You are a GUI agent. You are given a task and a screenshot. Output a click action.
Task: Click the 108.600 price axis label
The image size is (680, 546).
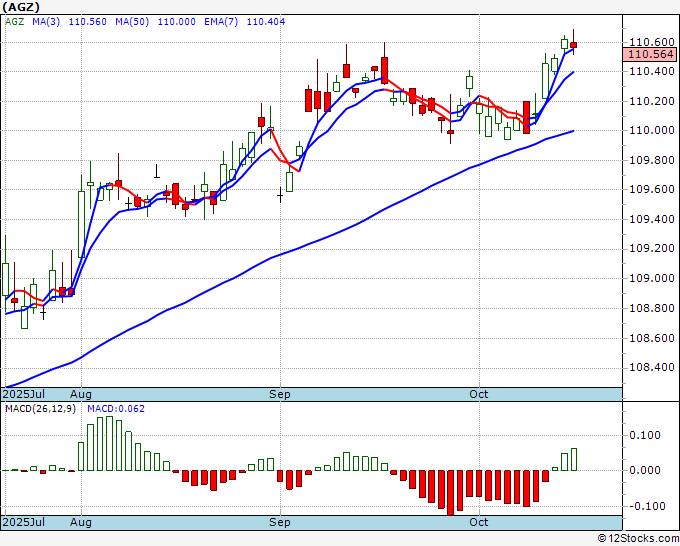pos(652,338)
